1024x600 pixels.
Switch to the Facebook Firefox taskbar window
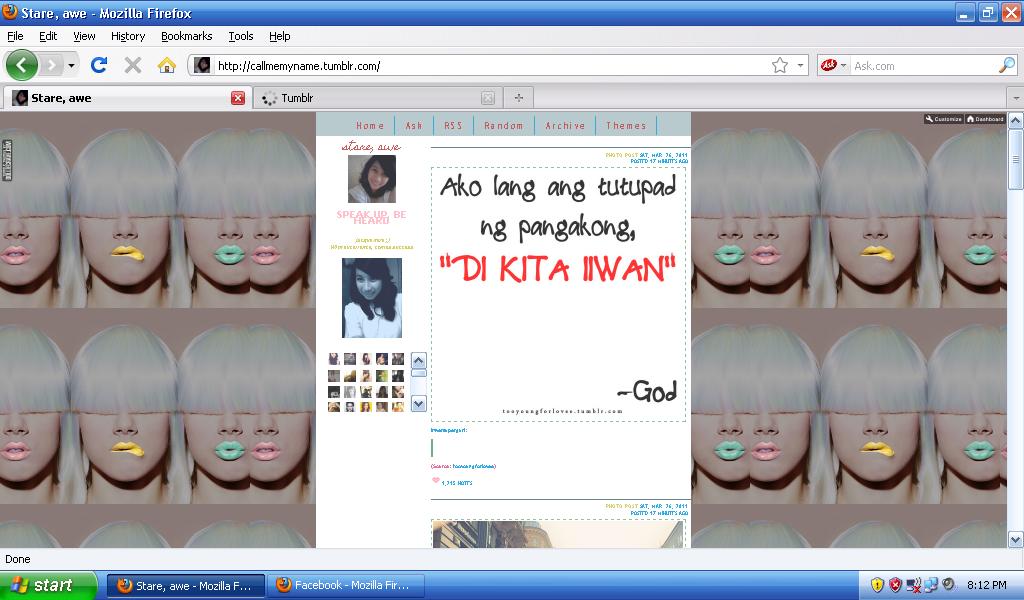click(345, 586)
